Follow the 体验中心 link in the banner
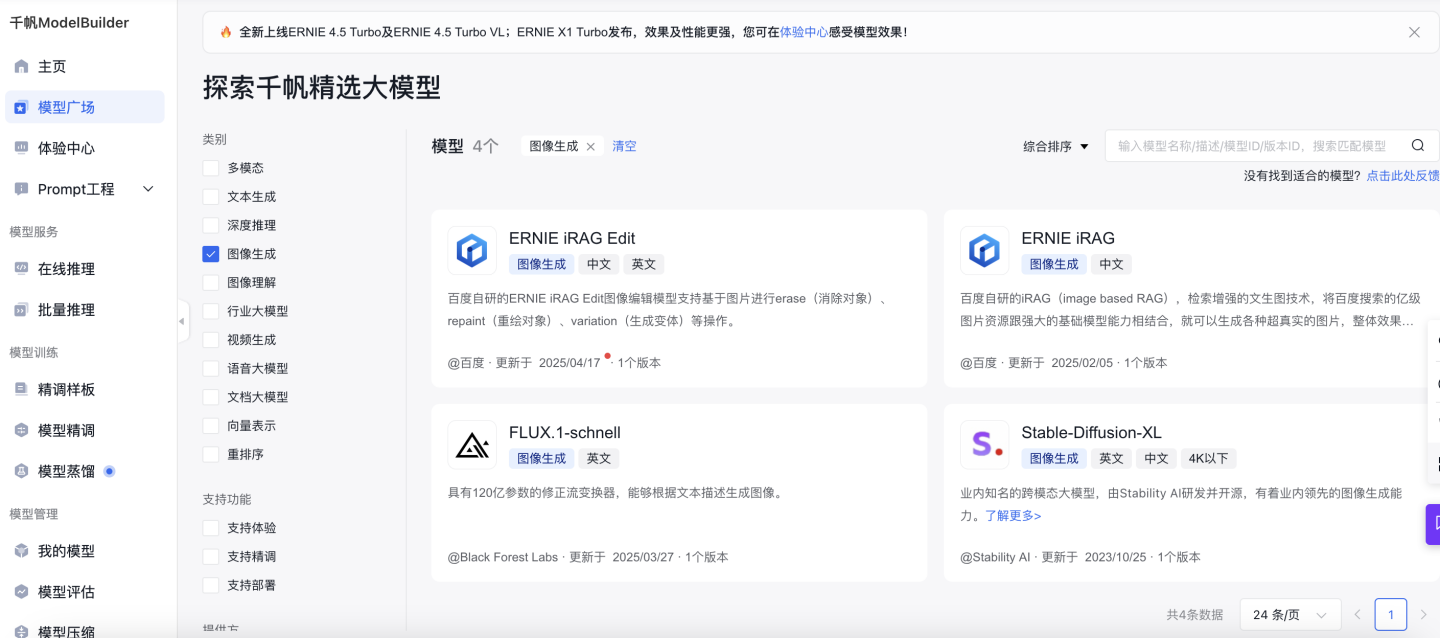Viewport: 1440px width, 638px height. (x=804, y=32)
